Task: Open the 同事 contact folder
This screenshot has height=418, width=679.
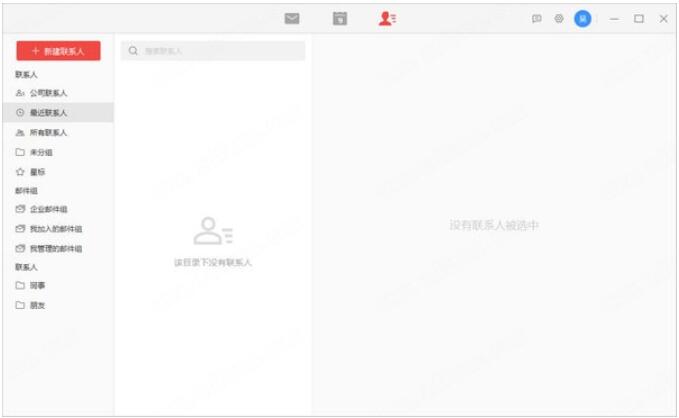Action: point(37,286)
